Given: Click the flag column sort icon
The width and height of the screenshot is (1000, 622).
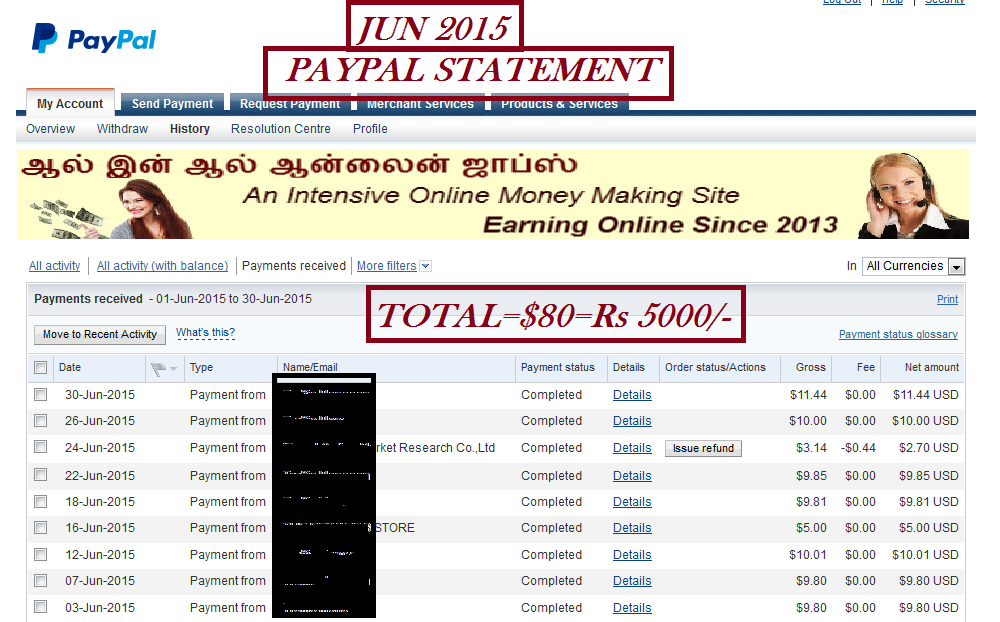Looking at the screenshot, I should point(163,368).
